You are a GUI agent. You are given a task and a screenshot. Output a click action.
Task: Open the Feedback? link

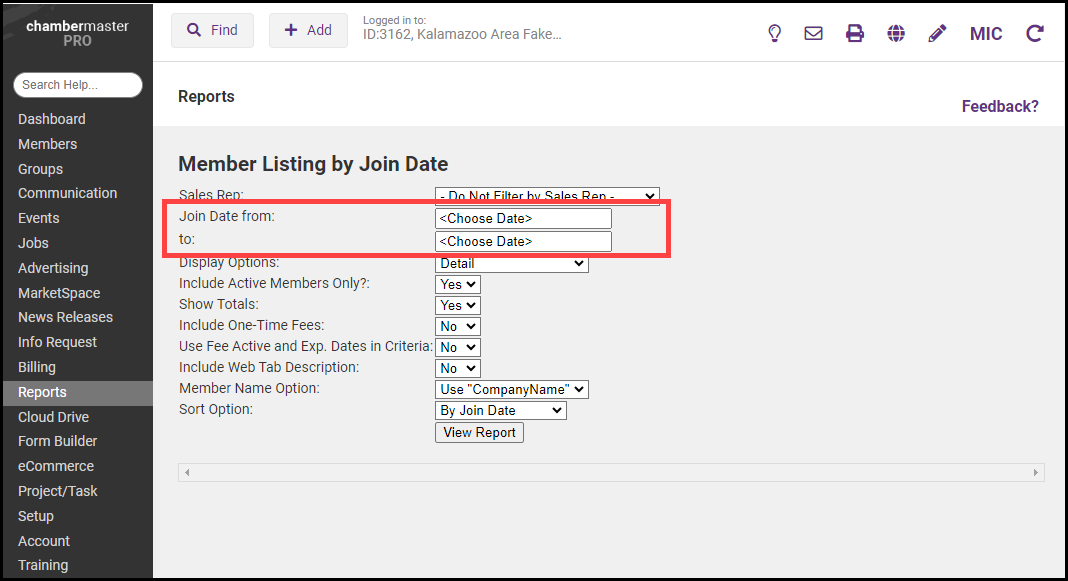pyautogui.click(x=1000, y=106)
